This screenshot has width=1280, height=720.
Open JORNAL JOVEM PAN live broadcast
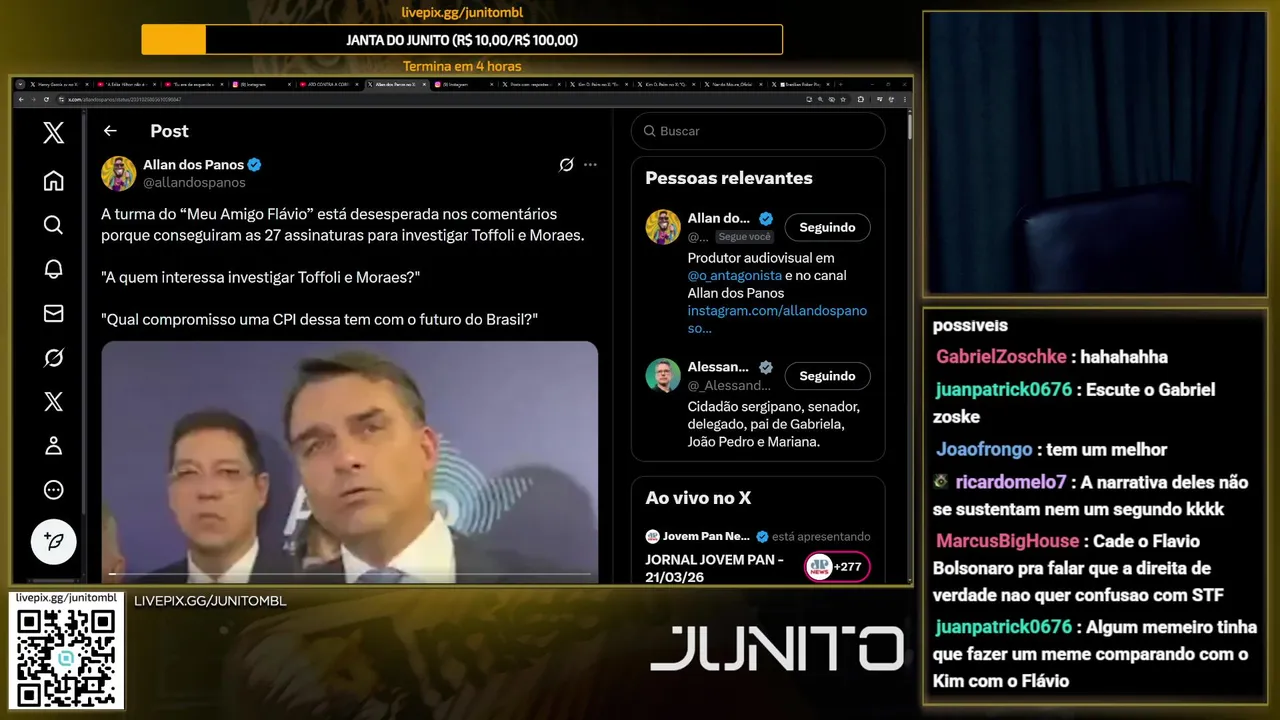(714, 568)
